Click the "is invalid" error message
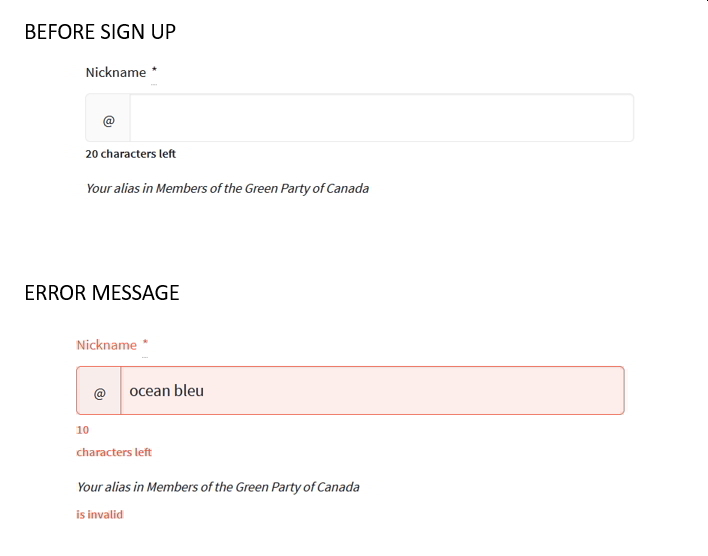This screenshot has width=708, height=556. coord(100,515)
